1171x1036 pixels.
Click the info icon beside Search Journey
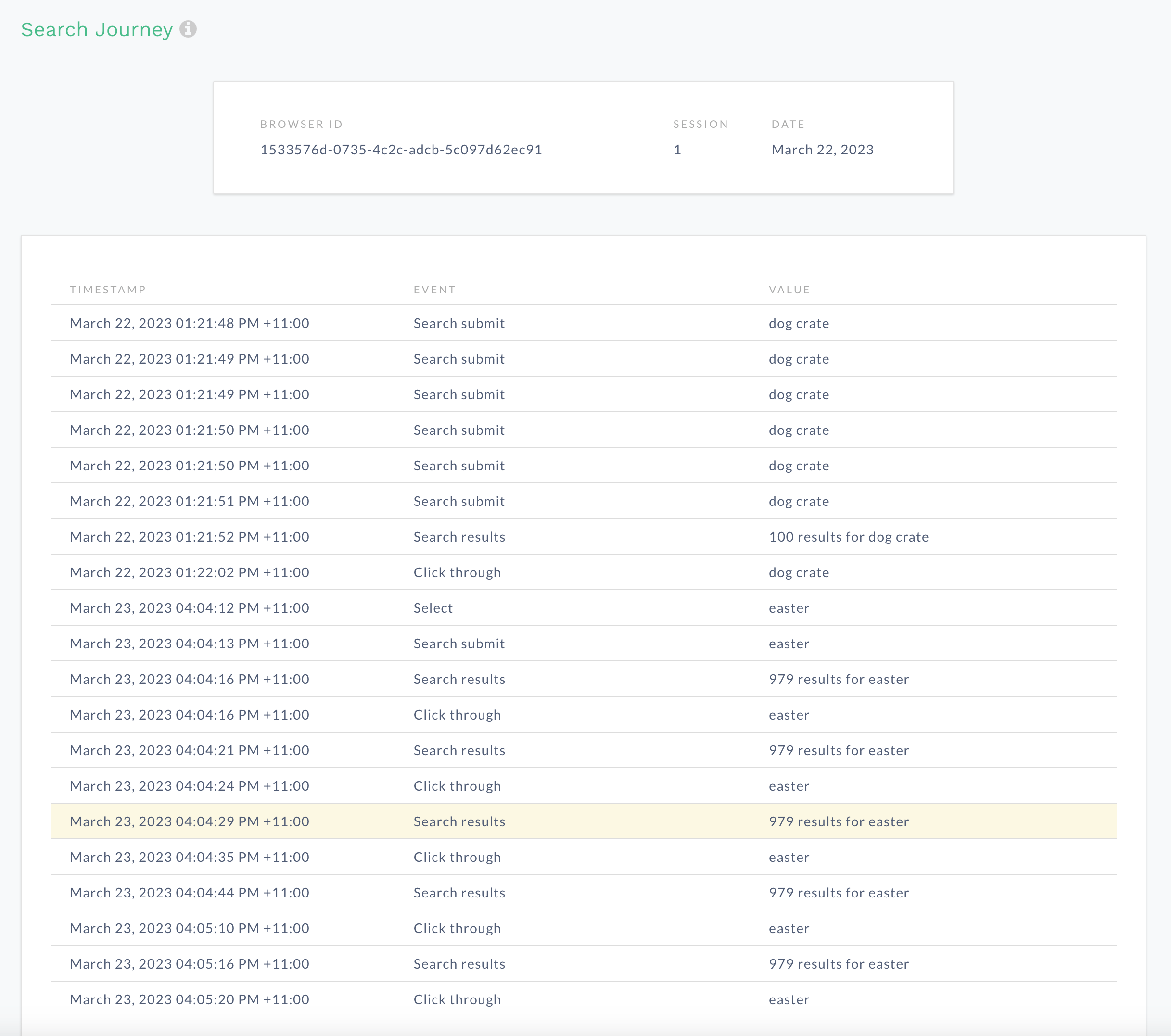(188, 29)
